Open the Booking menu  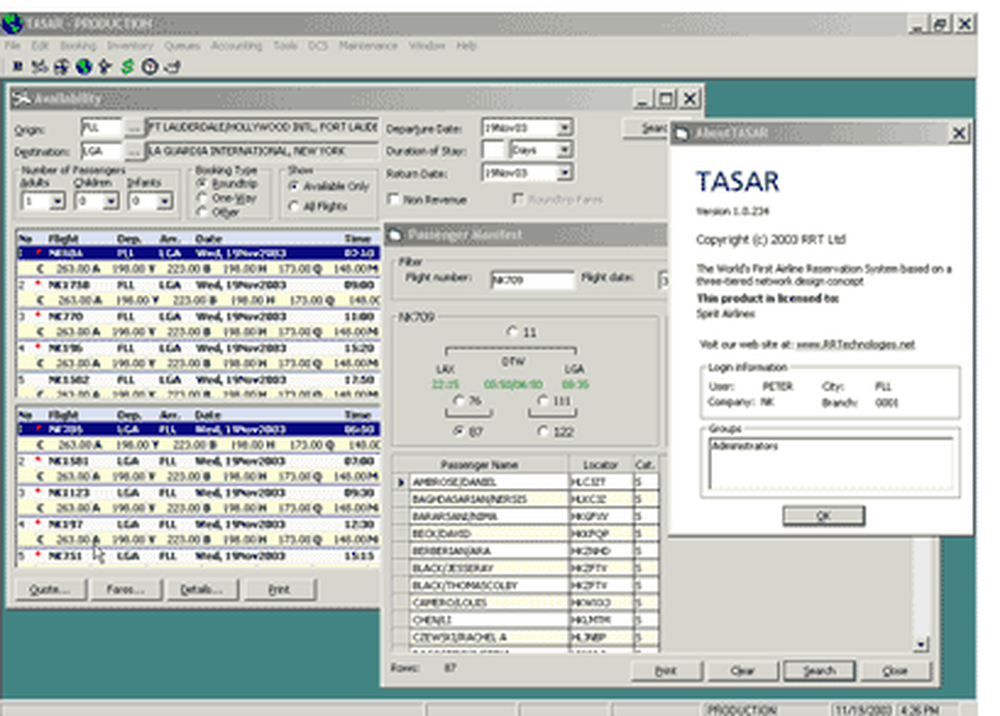click(x=78, y=46)
